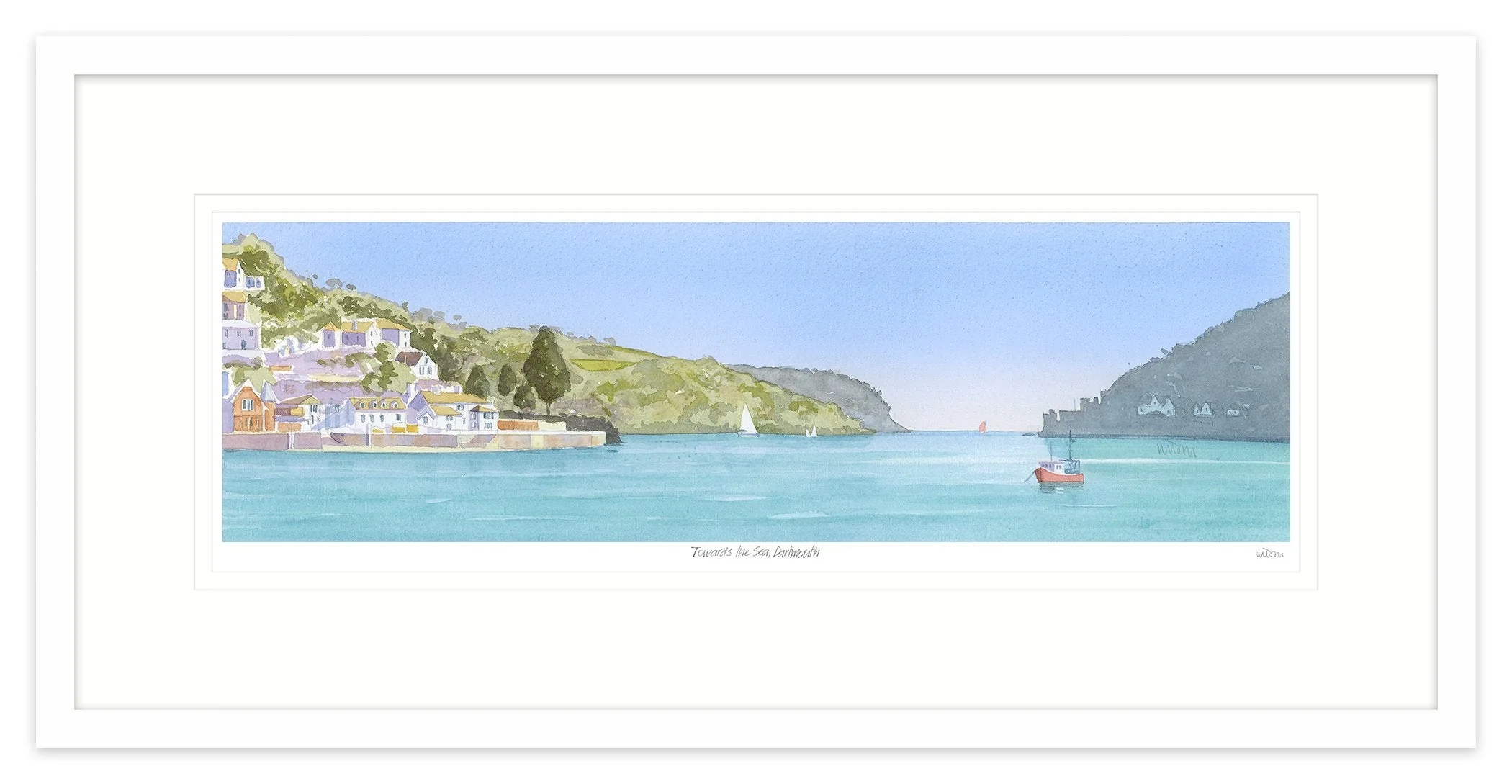Click the tiny white sailboat by the shoreline
The image size is (1512, 784).
811,431
